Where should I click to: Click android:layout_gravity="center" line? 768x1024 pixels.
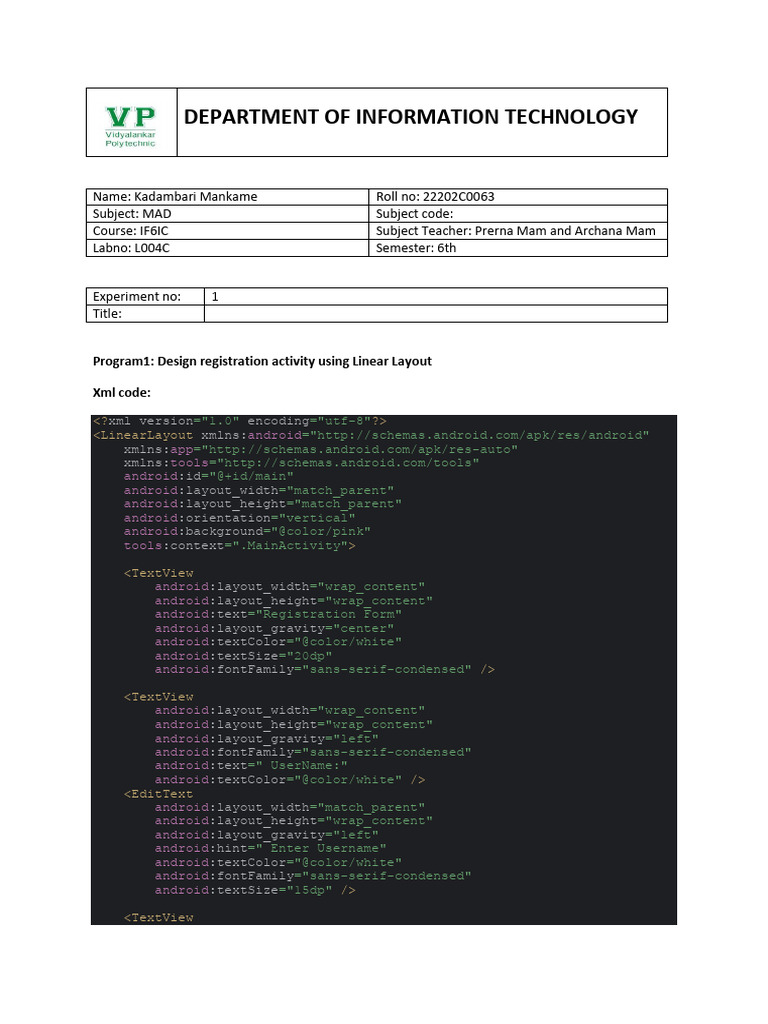tap(274, 628)
